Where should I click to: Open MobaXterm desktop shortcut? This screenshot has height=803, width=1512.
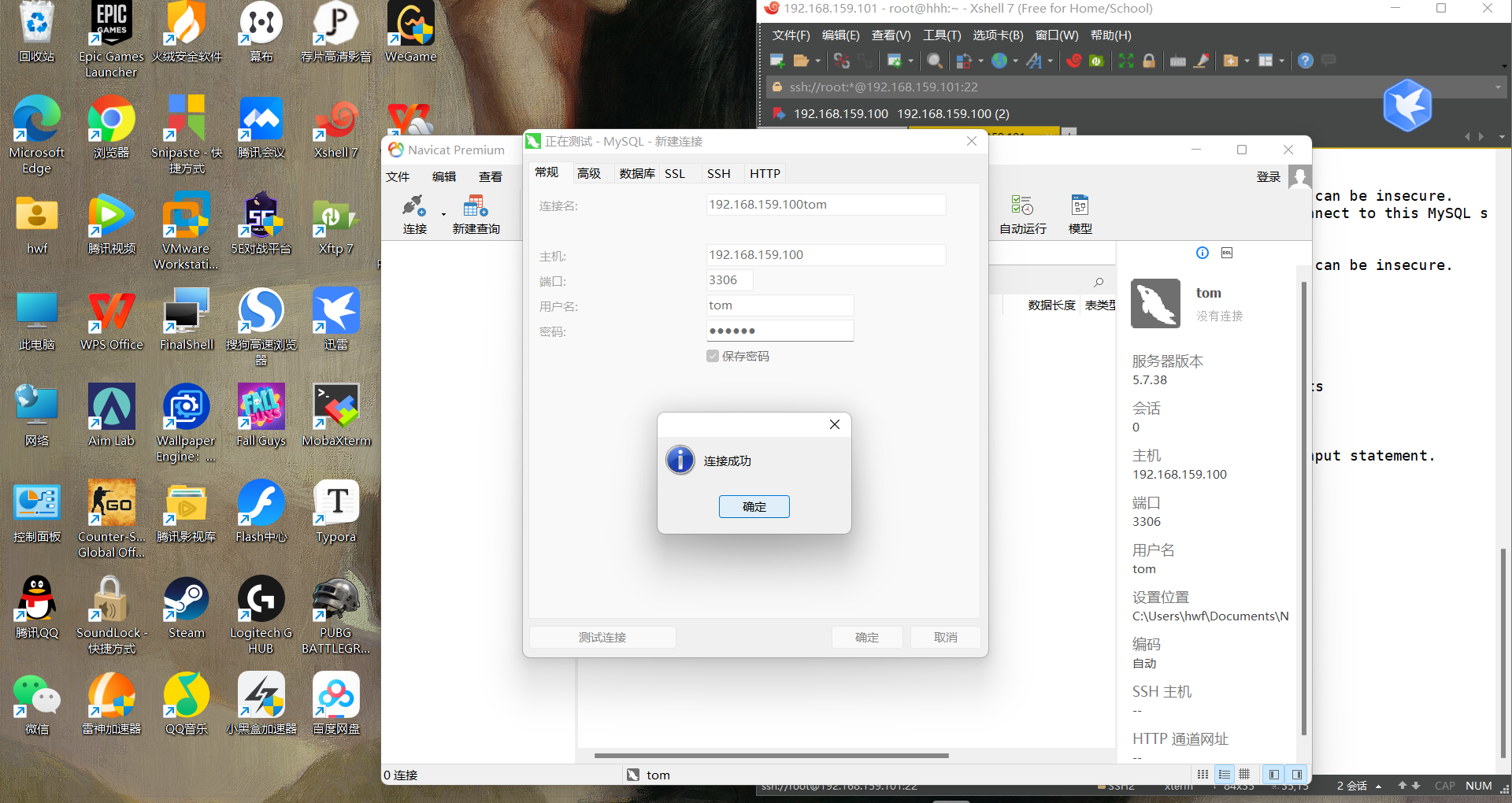[x=336, y=416]
